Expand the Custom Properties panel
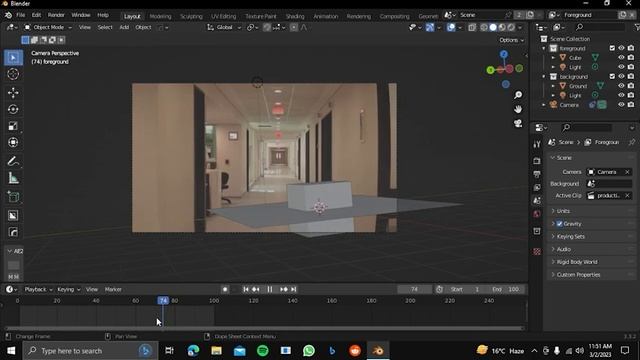 tap(578, 275)
